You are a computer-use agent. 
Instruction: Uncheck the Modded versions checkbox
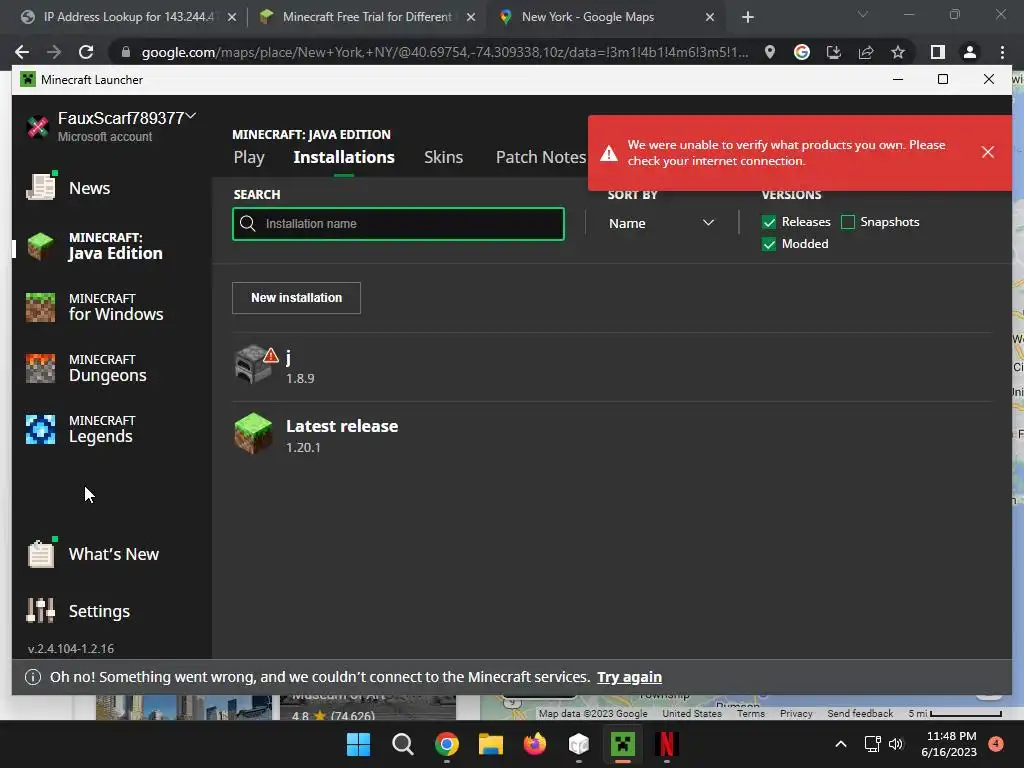[769, 244]
